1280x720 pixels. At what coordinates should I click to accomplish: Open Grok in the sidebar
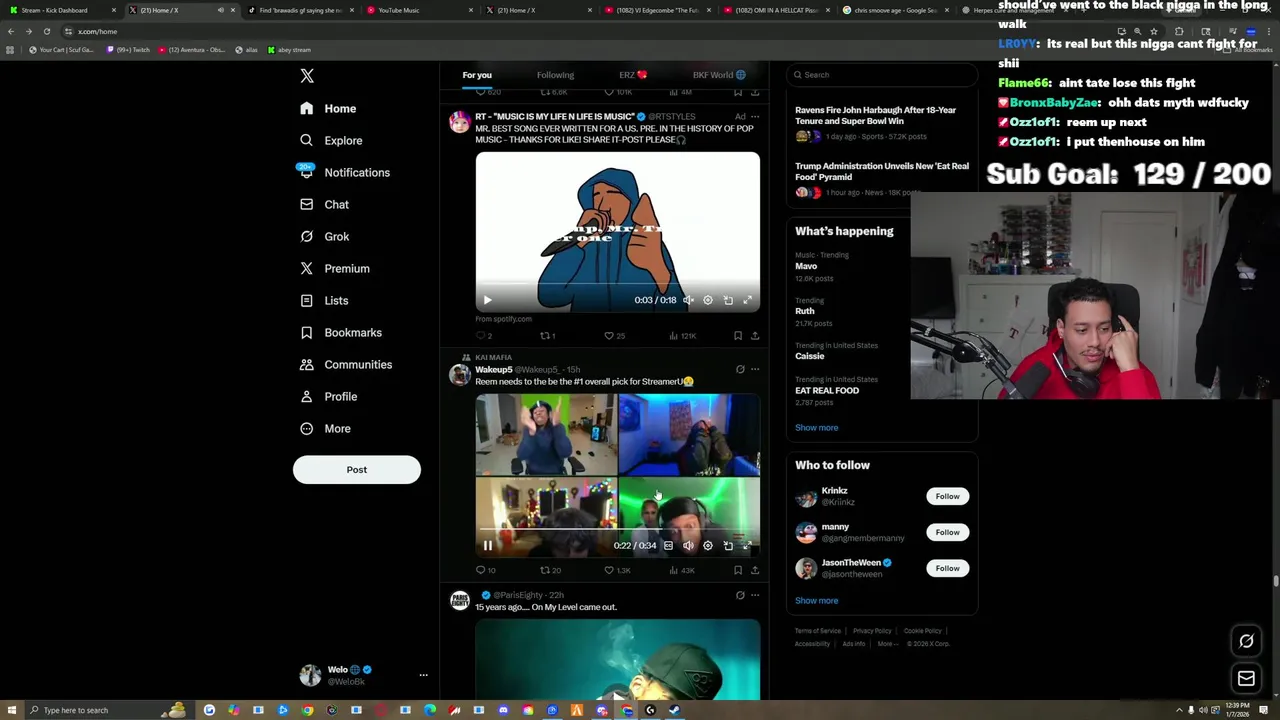tap(324, 236)
